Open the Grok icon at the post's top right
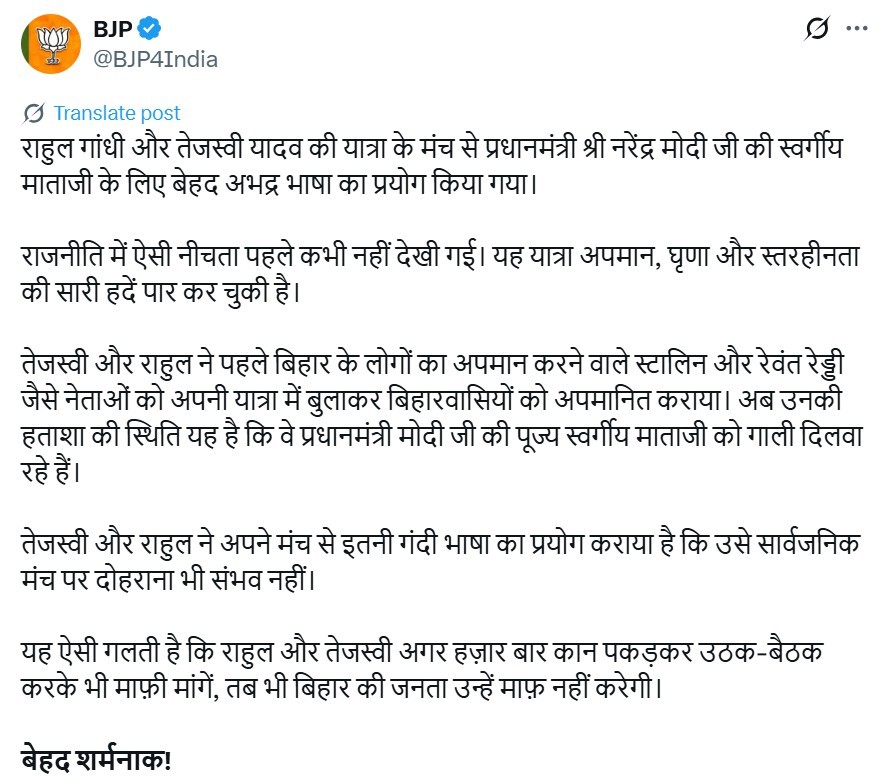The image size is (892, 784). tap(817, 30)
